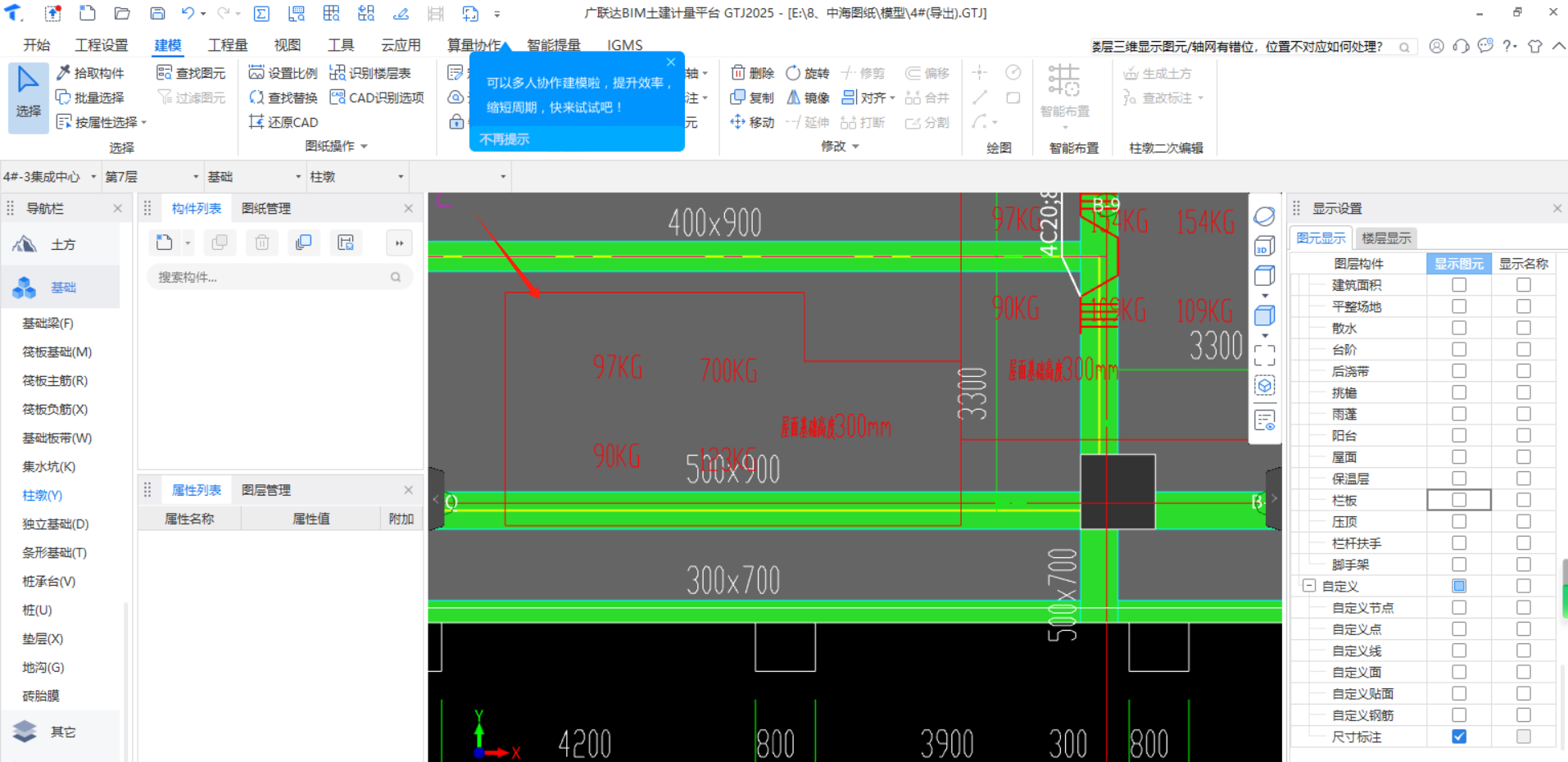The width and height of the screenshot is (1568, 762).
Task: Select 基础梁(F) in navigation
Action: (48, 323)
